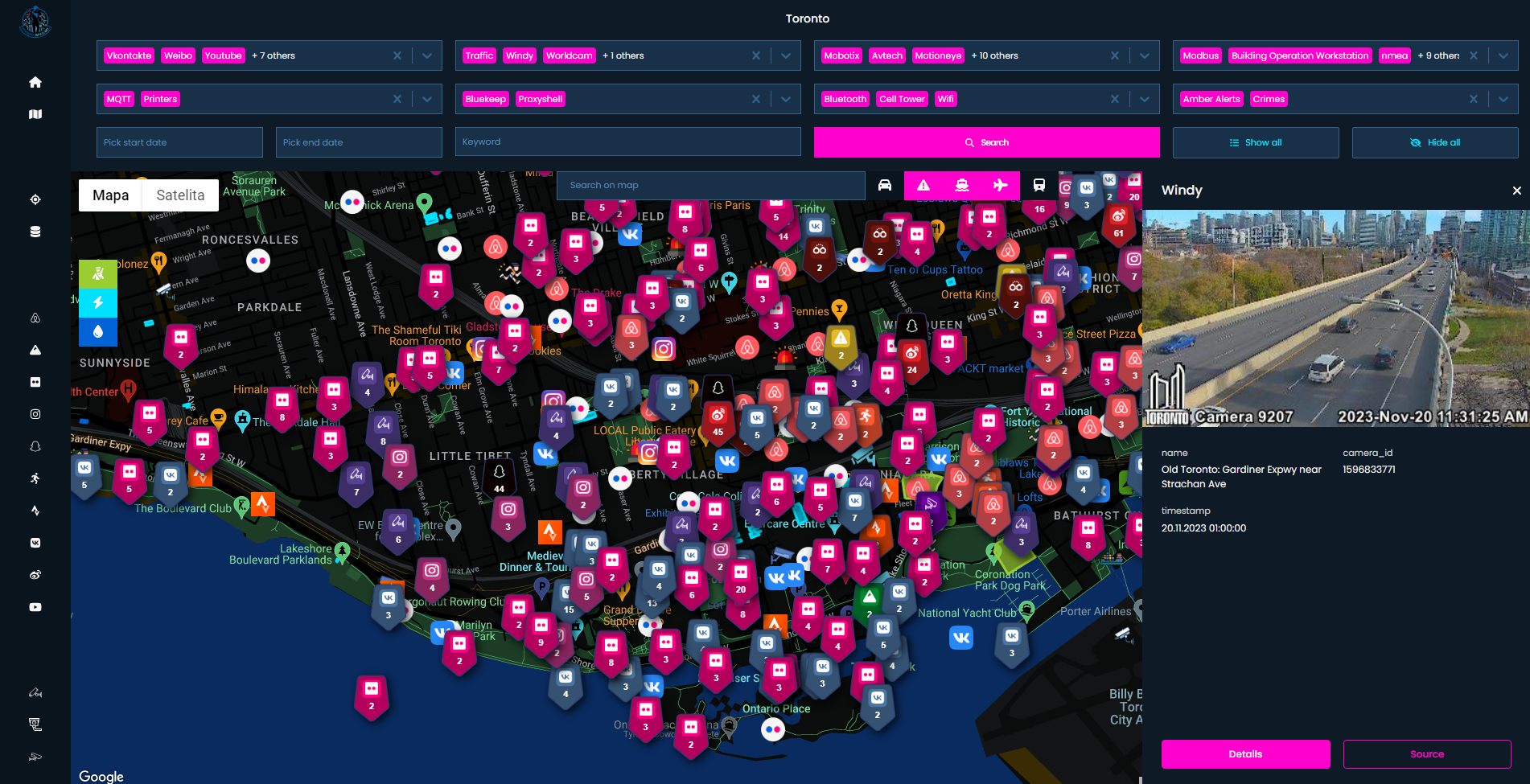Select the Snapchat ghost icon in sidebar

pyautogui.click(x=35, y=446)
